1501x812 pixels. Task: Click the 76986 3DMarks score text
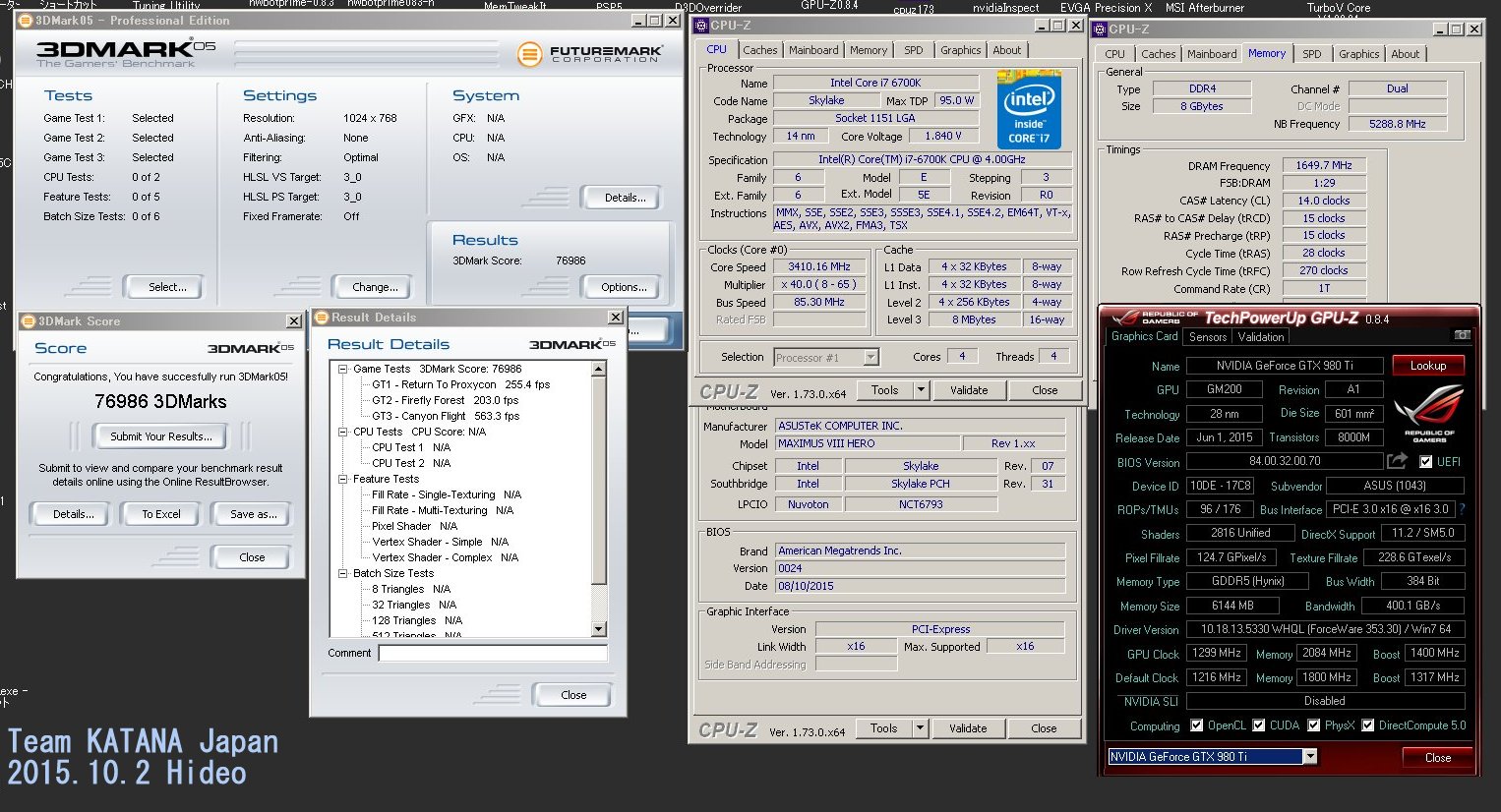point(160,401)
